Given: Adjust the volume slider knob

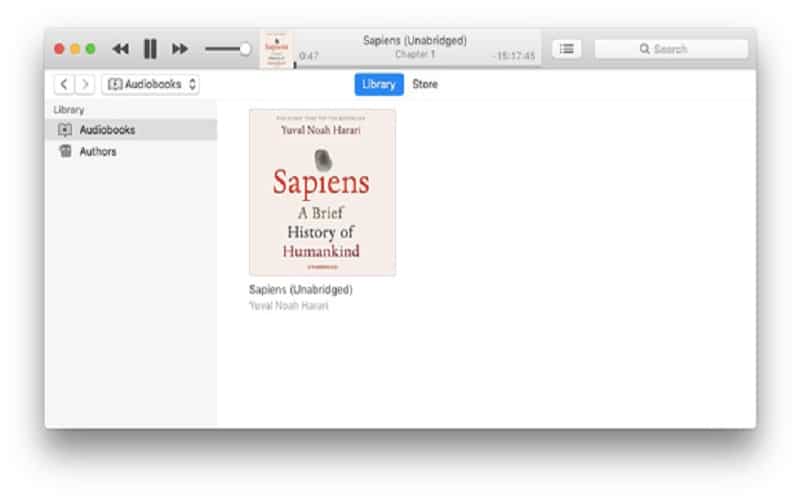Looking at the screenshot, I should click(x=245, y=49).
